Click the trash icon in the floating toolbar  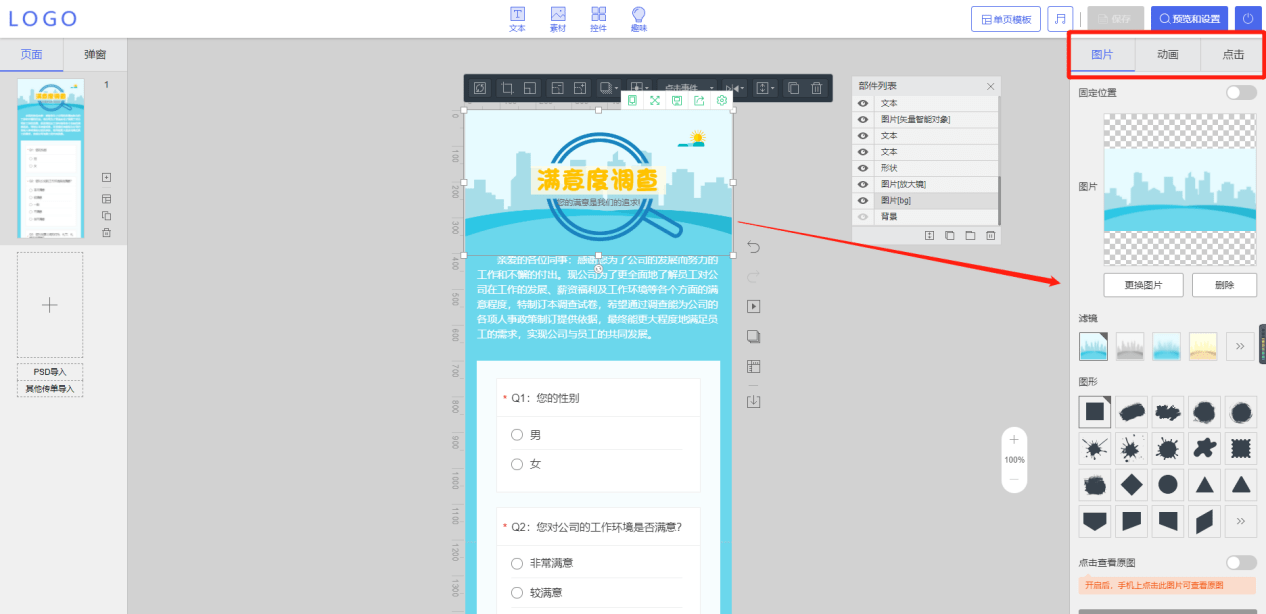816,88
